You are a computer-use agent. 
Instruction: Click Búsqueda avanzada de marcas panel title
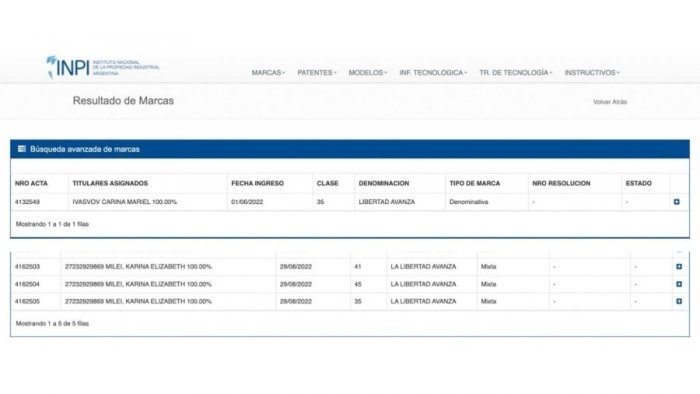85,149
